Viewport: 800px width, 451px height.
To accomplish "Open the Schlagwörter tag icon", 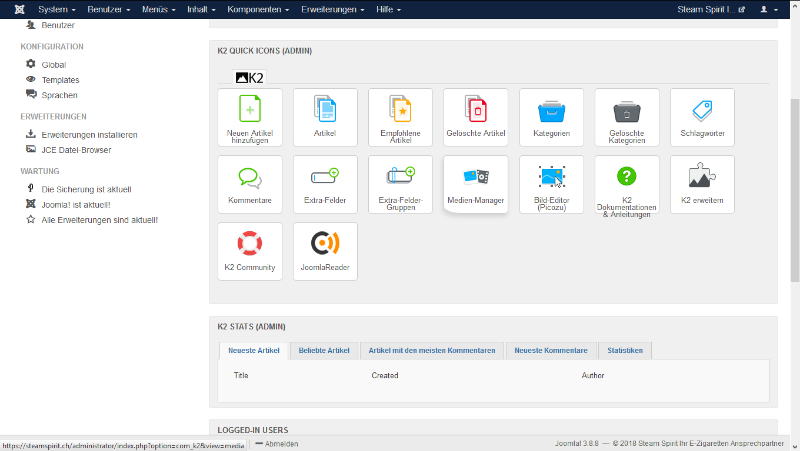I will click(x=703, y=117).
